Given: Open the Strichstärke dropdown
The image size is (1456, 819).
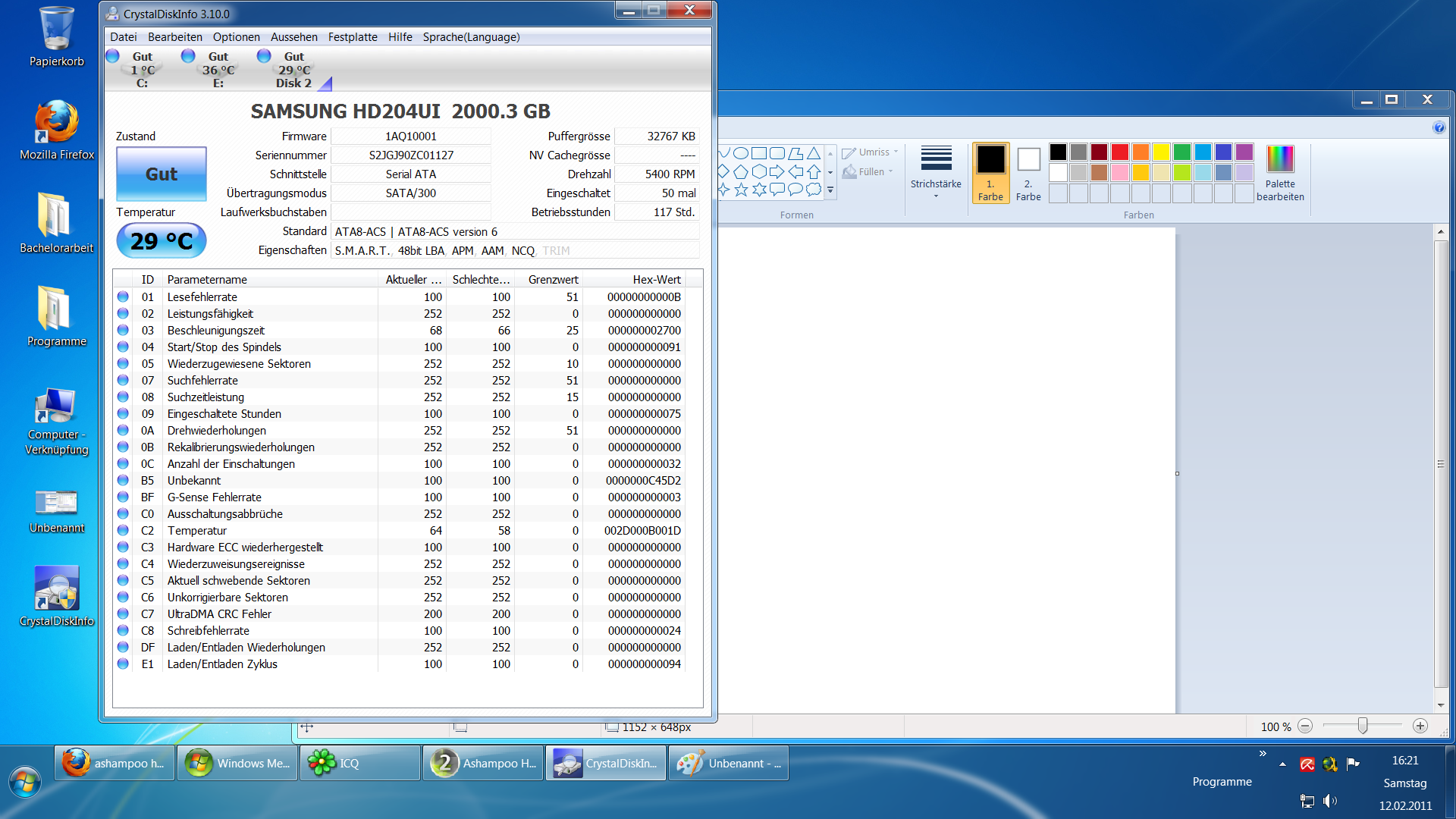Looking at the screenshot, I should coord(936,172).
